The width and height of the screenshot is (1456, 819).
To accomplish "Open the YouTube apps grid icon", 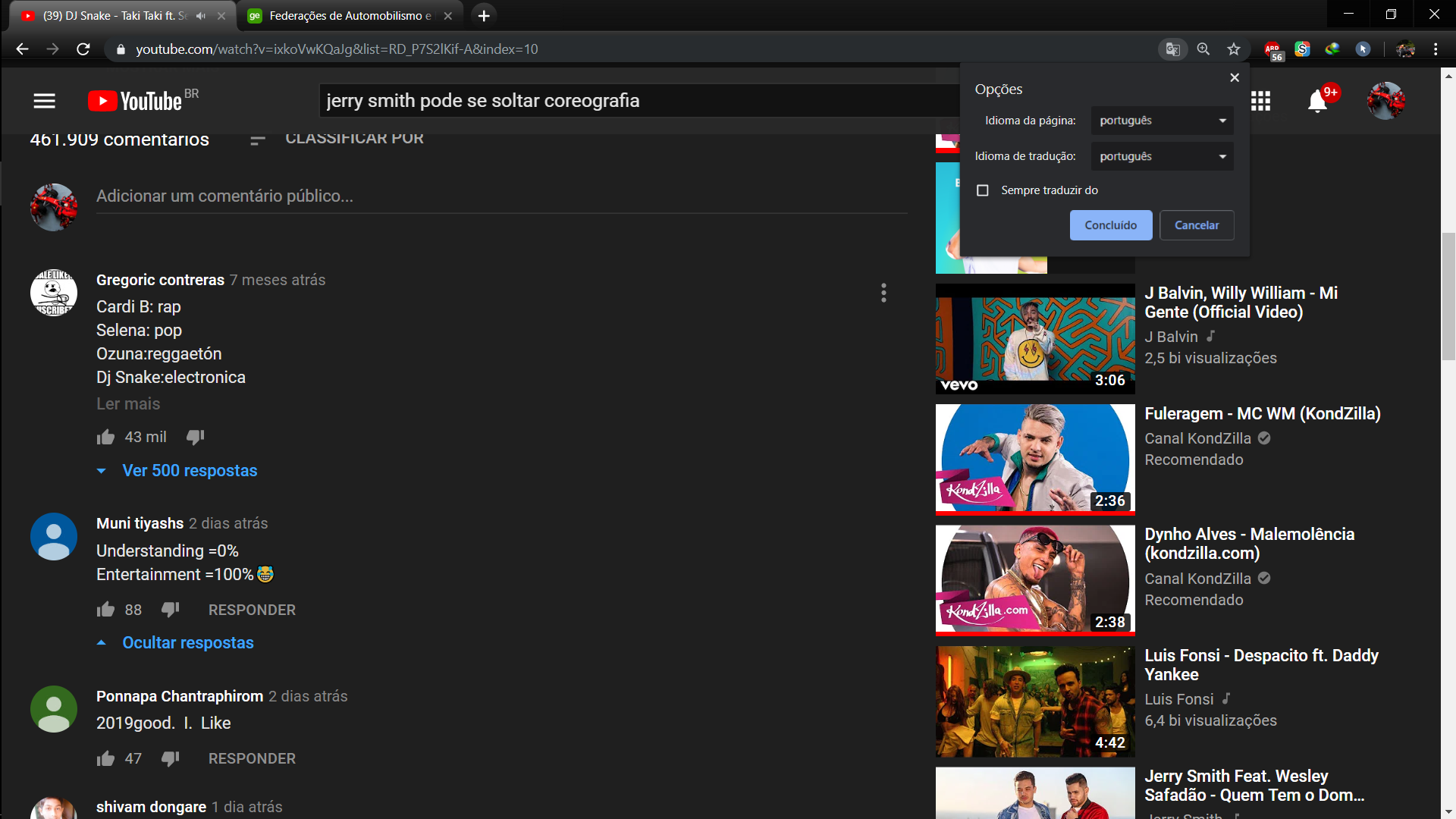I will tap(1260, 101).
